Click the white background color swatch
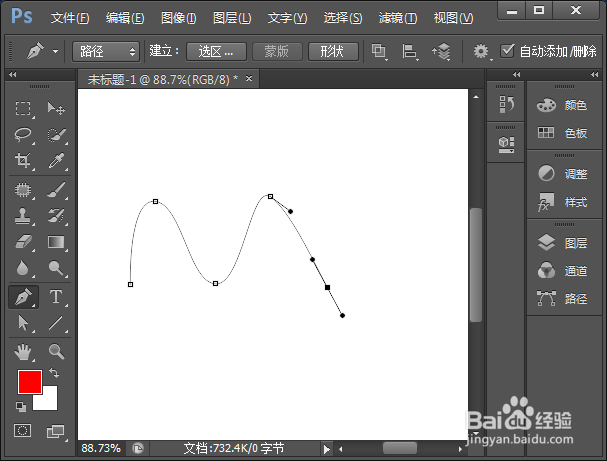The height and width of the screenshot is (461, 607). click(x=48, y=403)
